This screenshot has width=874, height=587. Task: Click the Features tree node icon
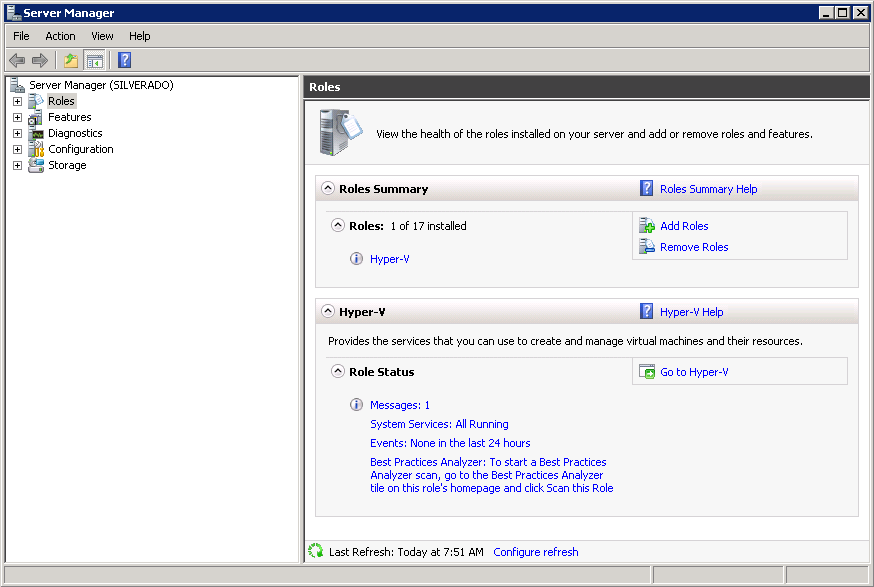point(36,117)
